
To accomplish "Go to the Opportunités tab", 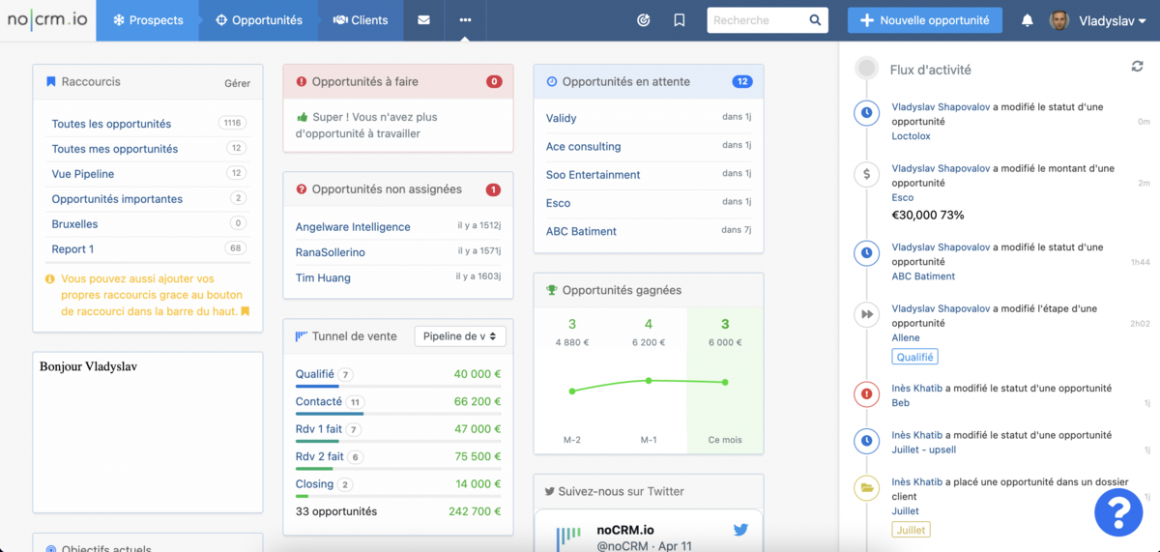I will pos(259,20).
